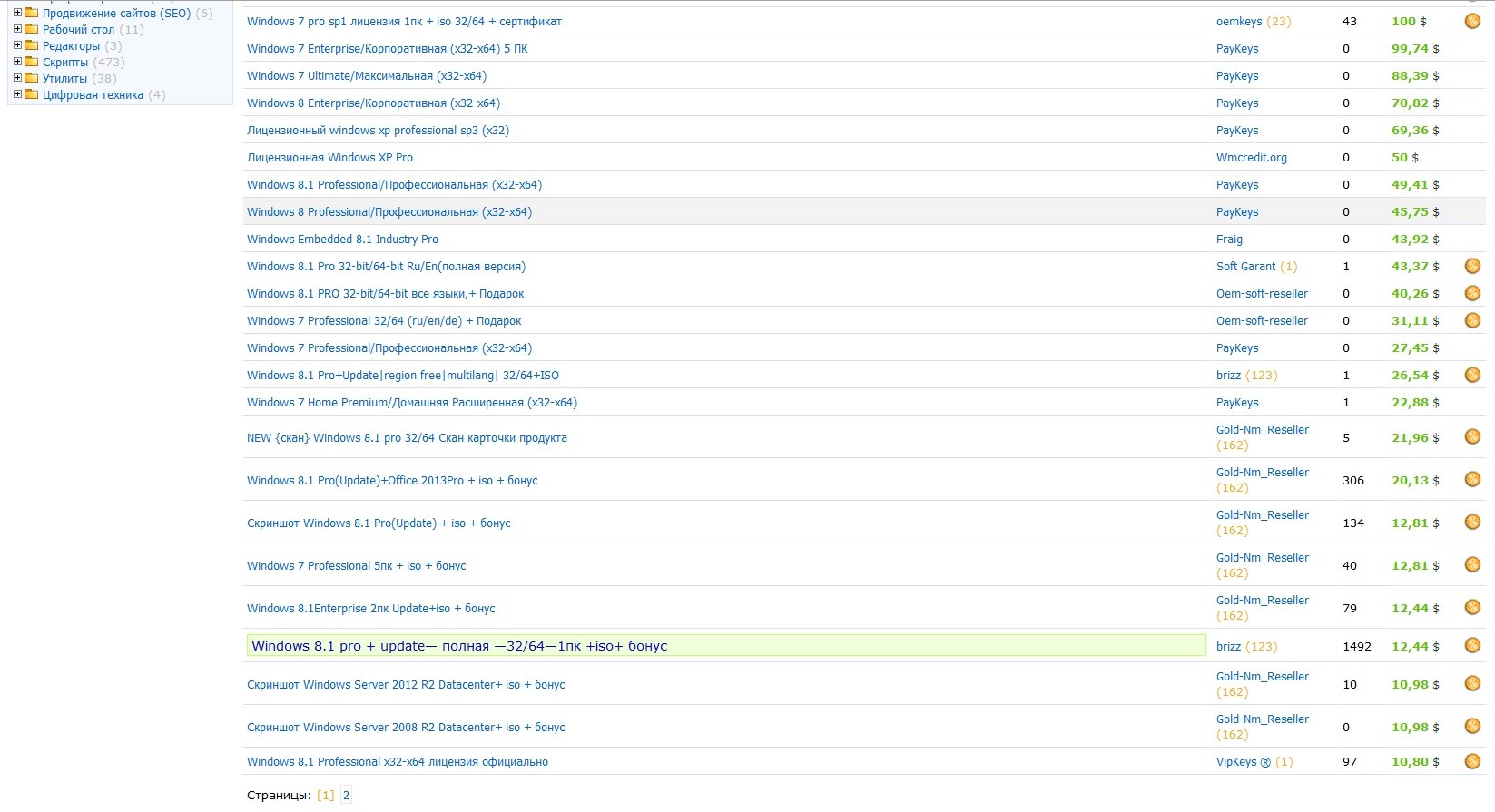Click current page [1] in pagination
1495x812 pixels.
pos(325,795)
